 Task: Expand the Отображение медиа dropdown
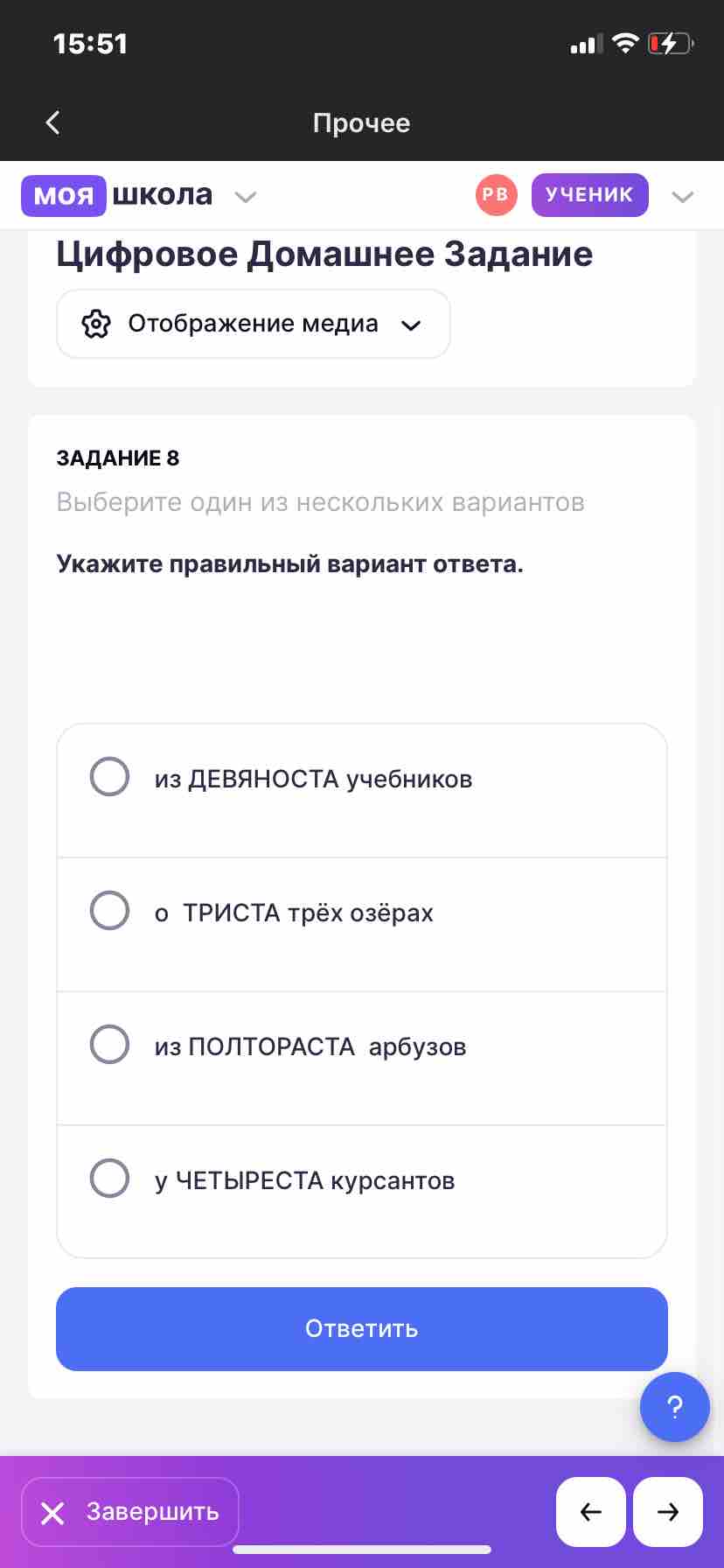[x=254, y=324]
